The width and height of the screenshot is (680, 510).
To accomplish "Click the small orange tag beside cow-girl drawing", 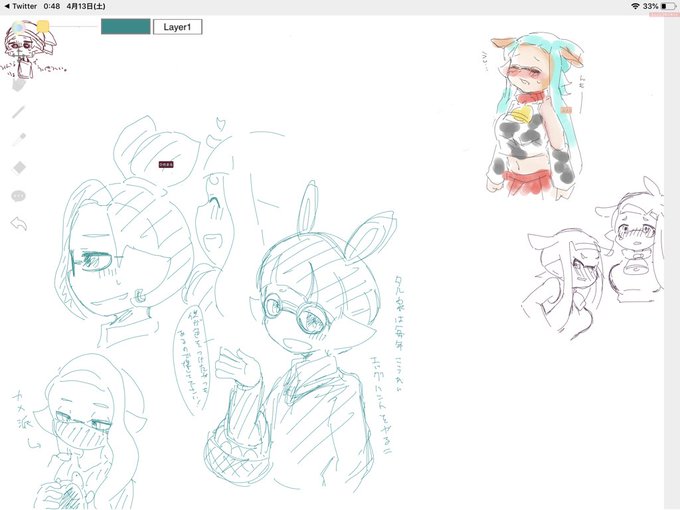I will (x=566, y=110).
